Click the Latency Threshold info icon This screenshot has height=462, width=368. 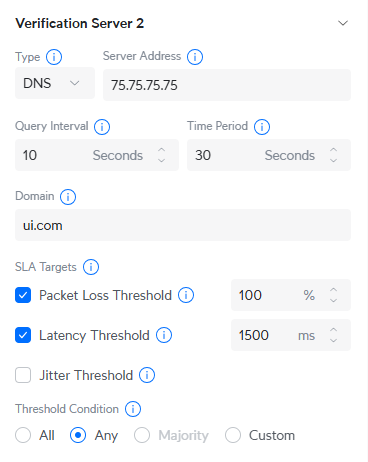pos(164,335)
